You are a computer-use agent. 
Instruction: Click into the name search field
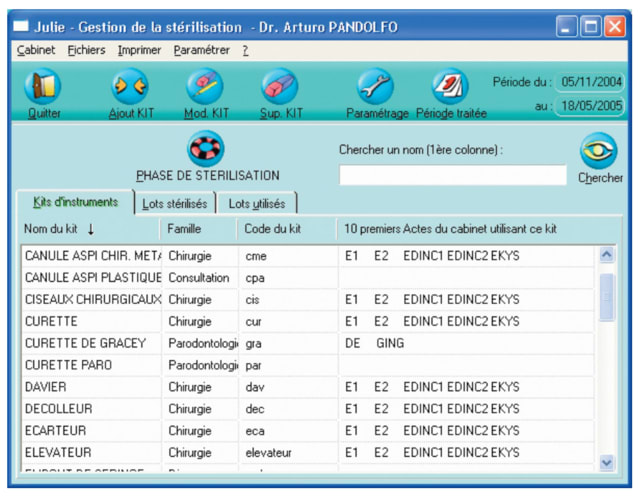(x=452, y=176)
